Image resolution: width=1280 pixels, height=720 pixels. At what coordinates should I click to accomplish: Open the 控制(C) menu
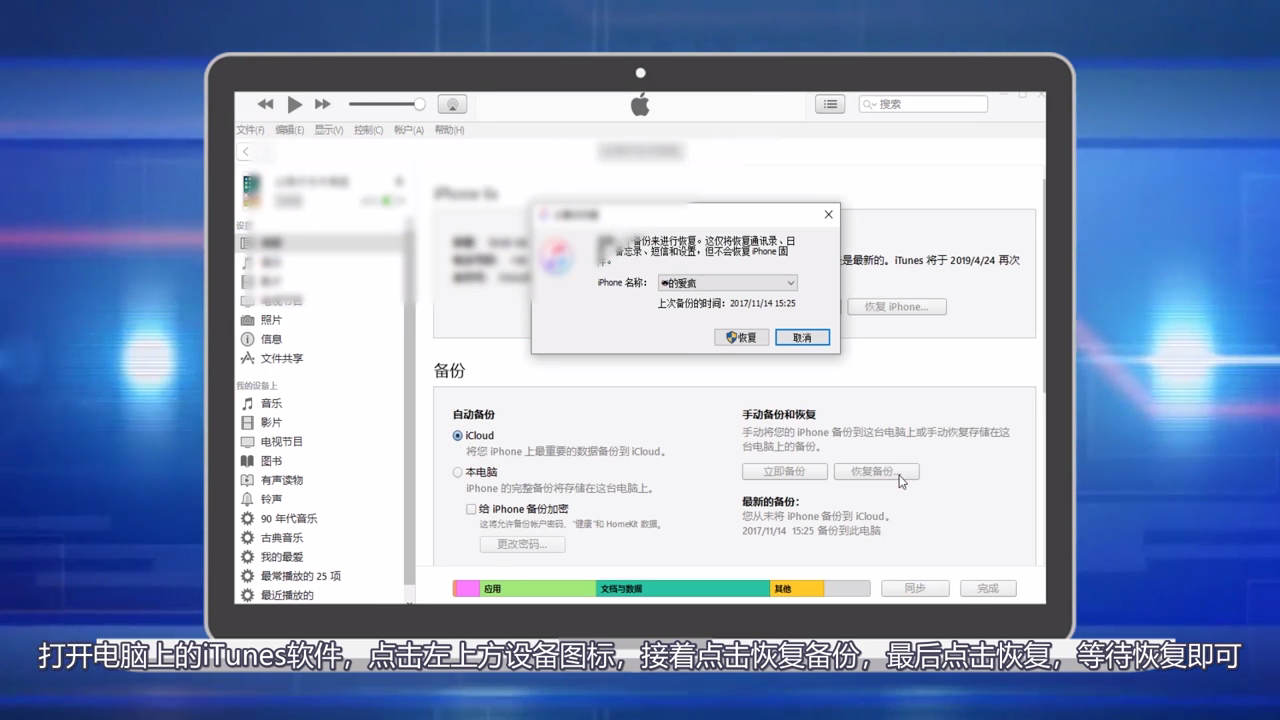coord(368,130)
